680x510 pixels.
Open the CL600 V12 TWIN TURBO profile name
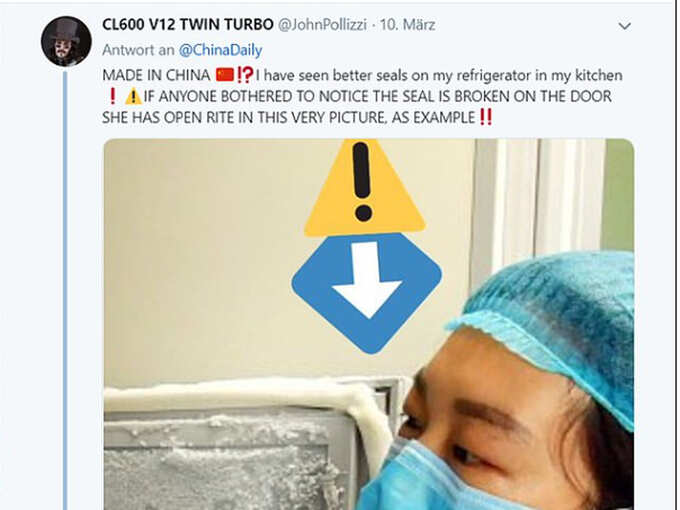188,24
